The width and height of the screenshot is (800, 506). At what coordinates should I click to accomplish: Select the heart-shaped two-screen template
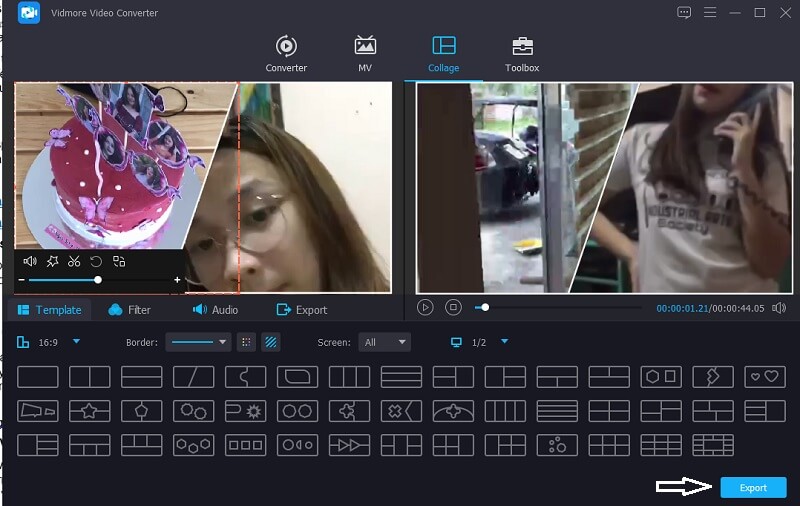coord(765,377)
